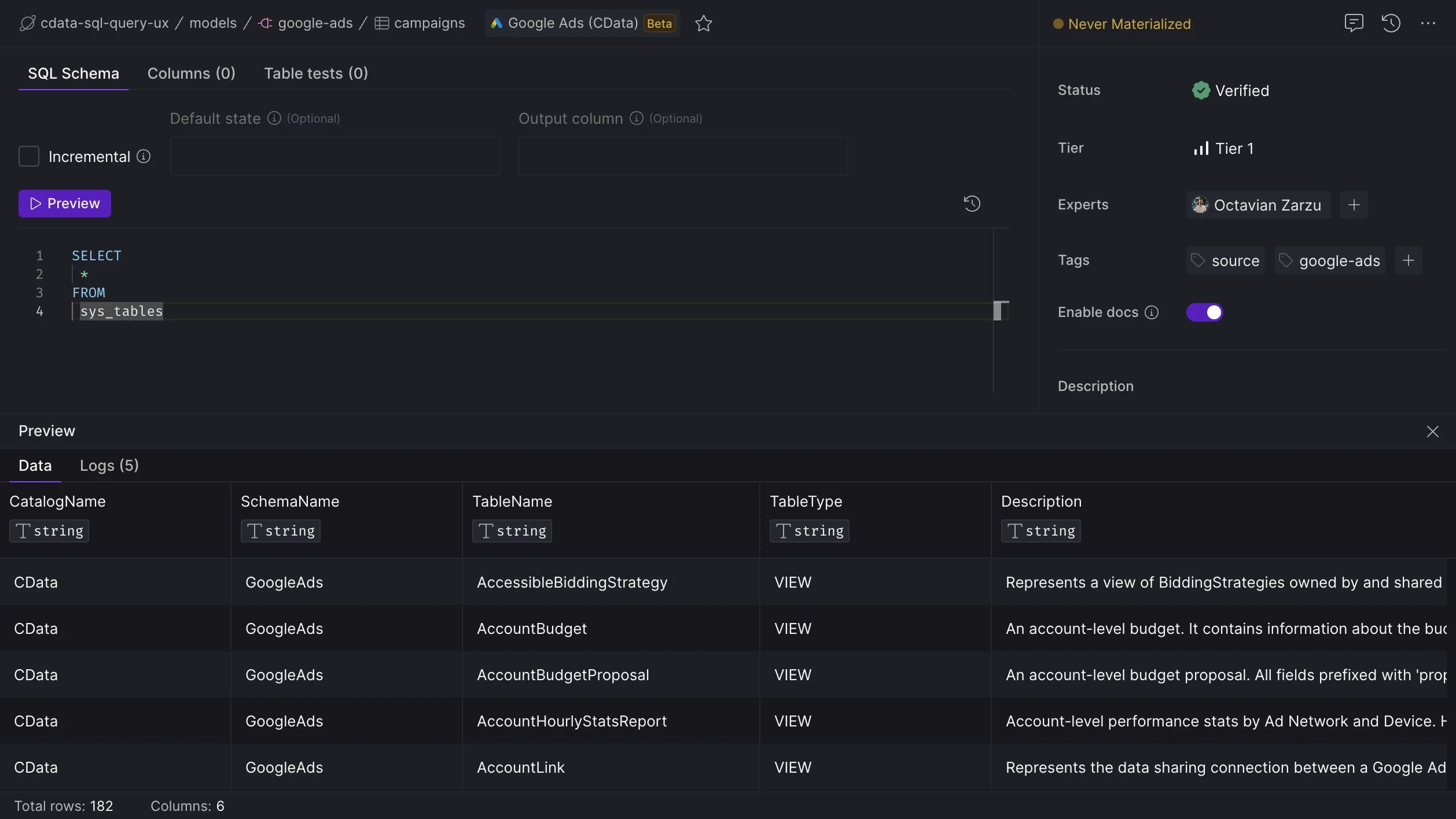Click the editor minimap scrollbar handle
The height and width of the screenshot is (819, 1456).
[x=998, y=311]
